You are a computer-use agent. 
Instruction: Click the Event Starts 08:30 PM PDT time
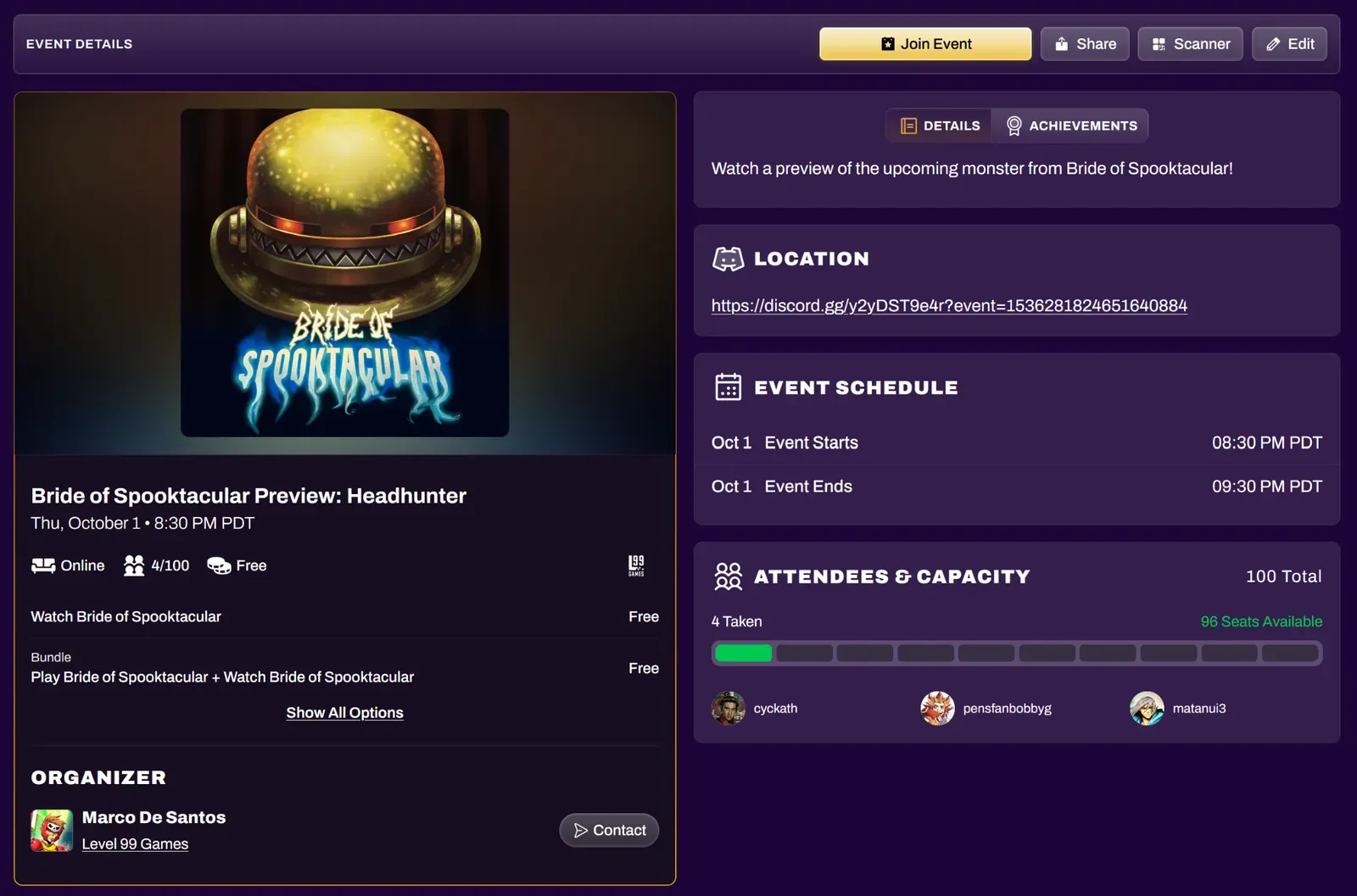(x=1267, y=442)
